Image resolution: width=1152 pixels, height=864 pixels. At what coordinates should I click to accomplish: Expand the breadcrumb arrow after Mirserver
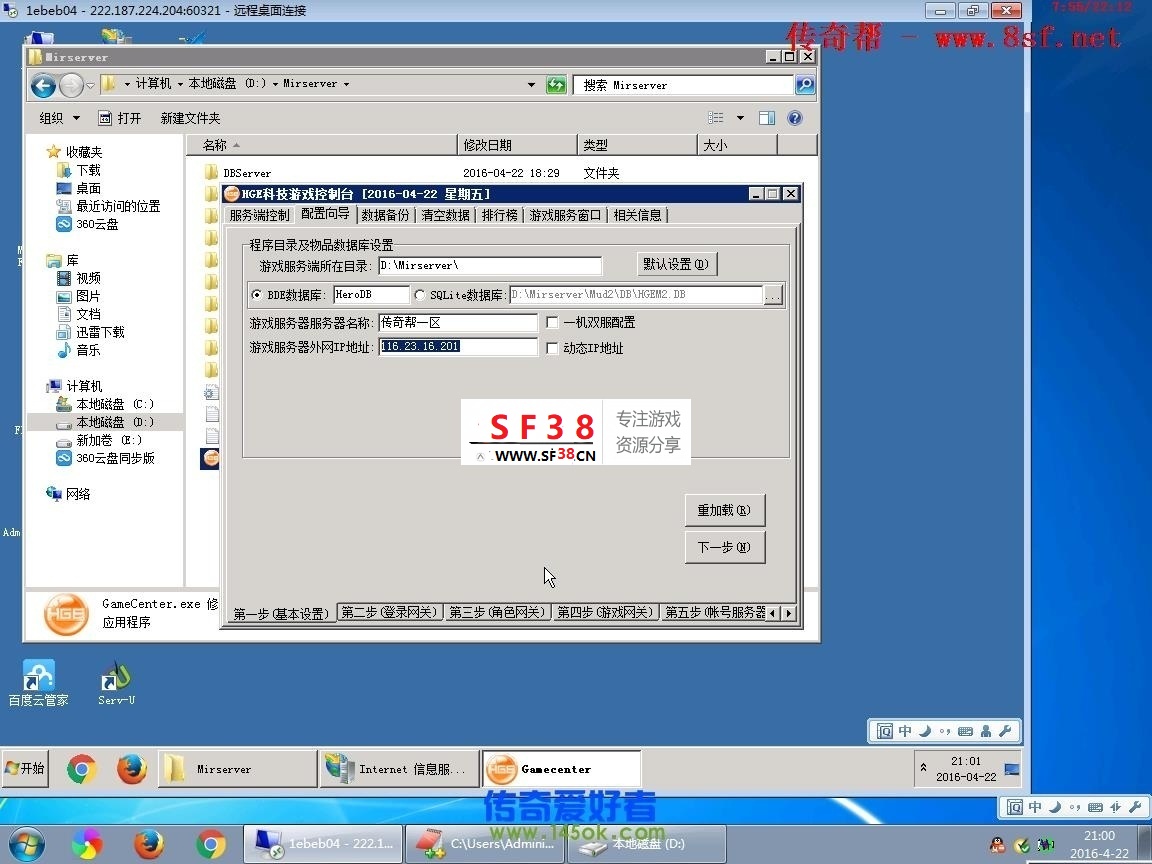345,84
